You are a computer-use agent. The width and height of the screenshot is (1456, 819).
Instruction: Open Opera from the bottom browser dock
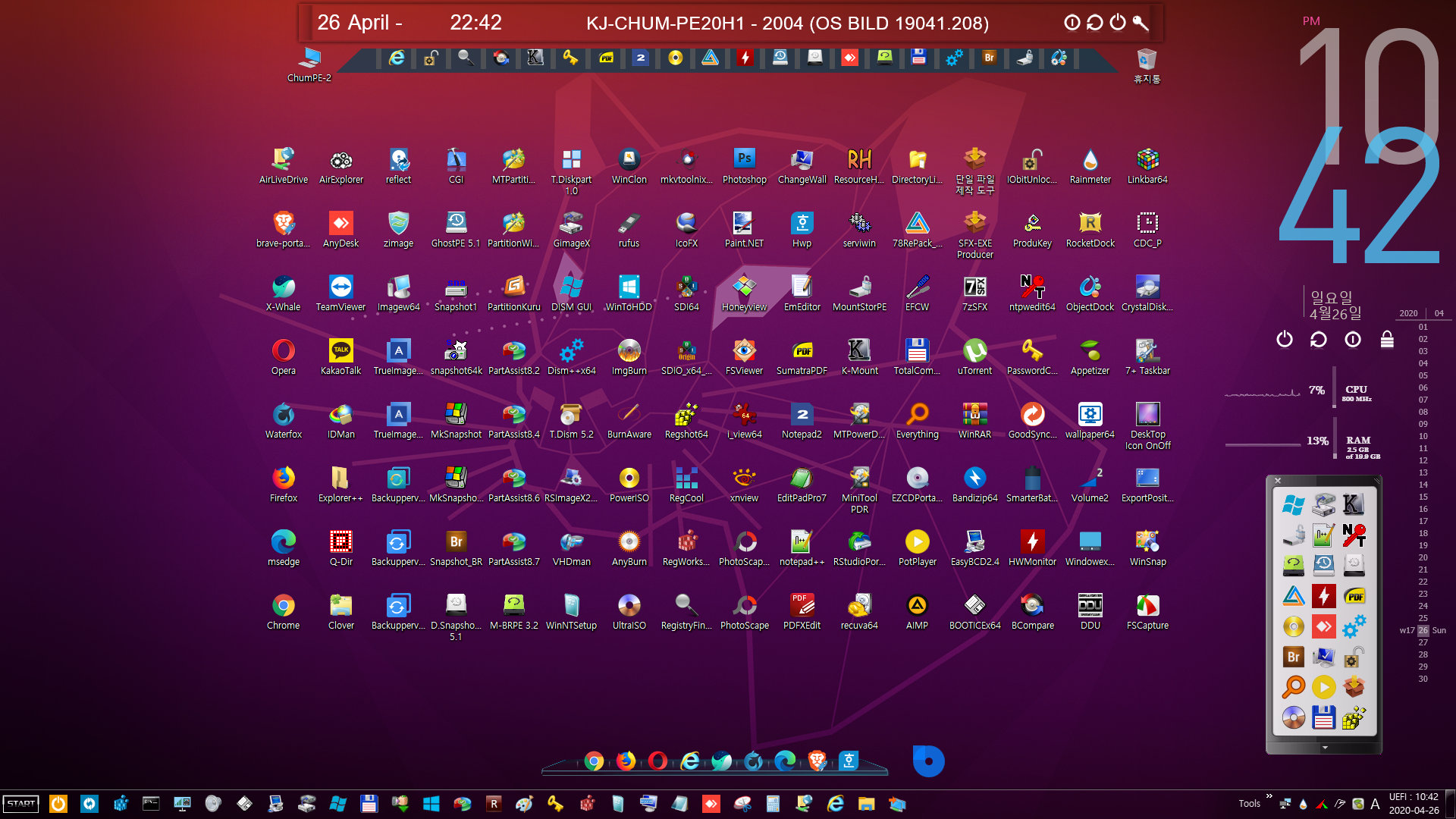pyautogui.click(x=657, y=761)
